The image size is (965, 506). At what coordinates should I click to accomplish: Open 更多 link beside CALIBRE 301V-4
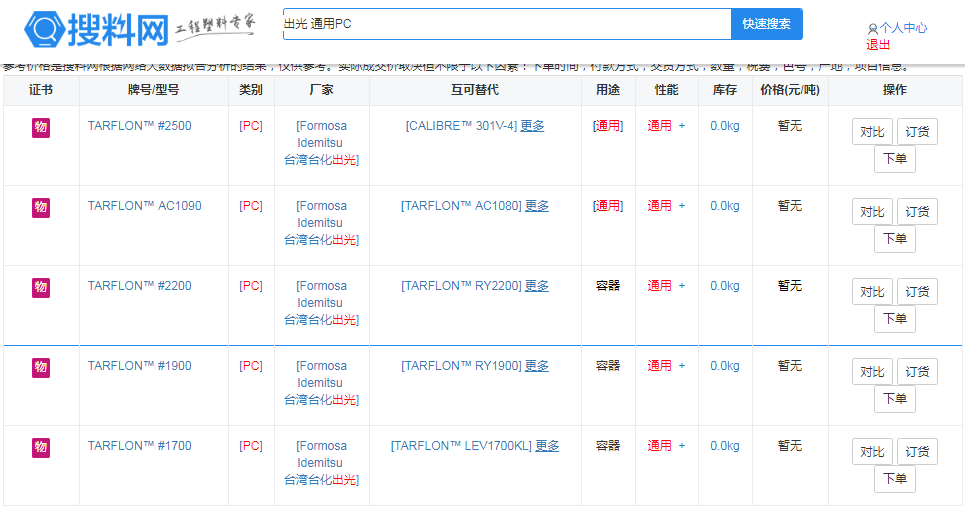pyautogui.click(x=532, y=126)
